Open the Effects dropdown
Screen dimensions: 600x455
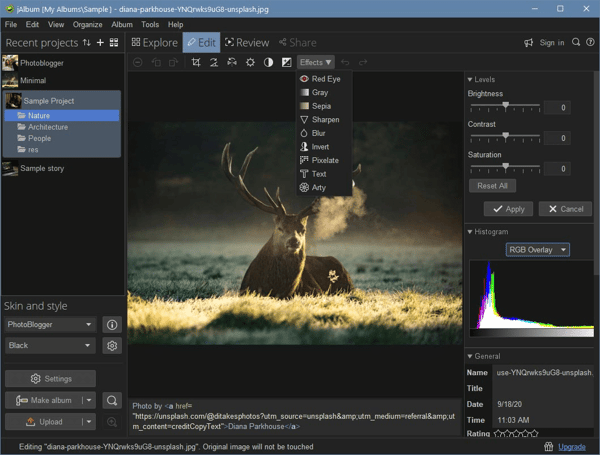click(316, 62)
